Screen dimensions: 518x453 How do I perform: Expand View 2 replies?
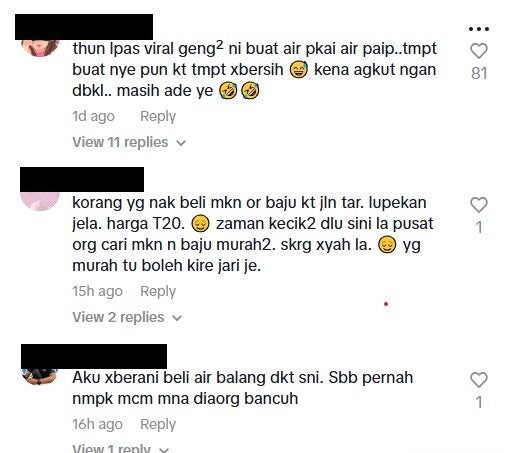(x=127, y=317)
